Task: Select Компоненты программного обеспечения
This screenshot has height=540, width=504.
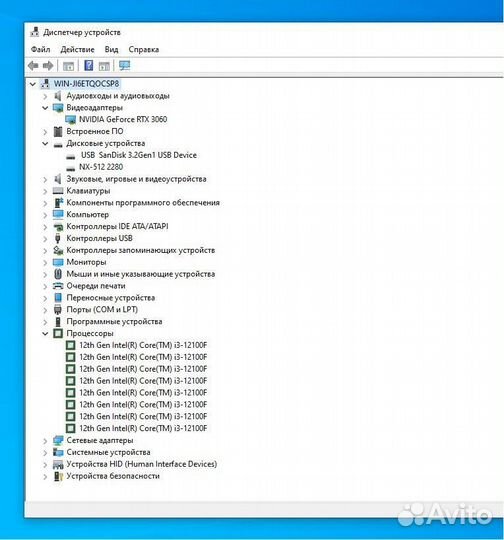Action: pos(143,203)
